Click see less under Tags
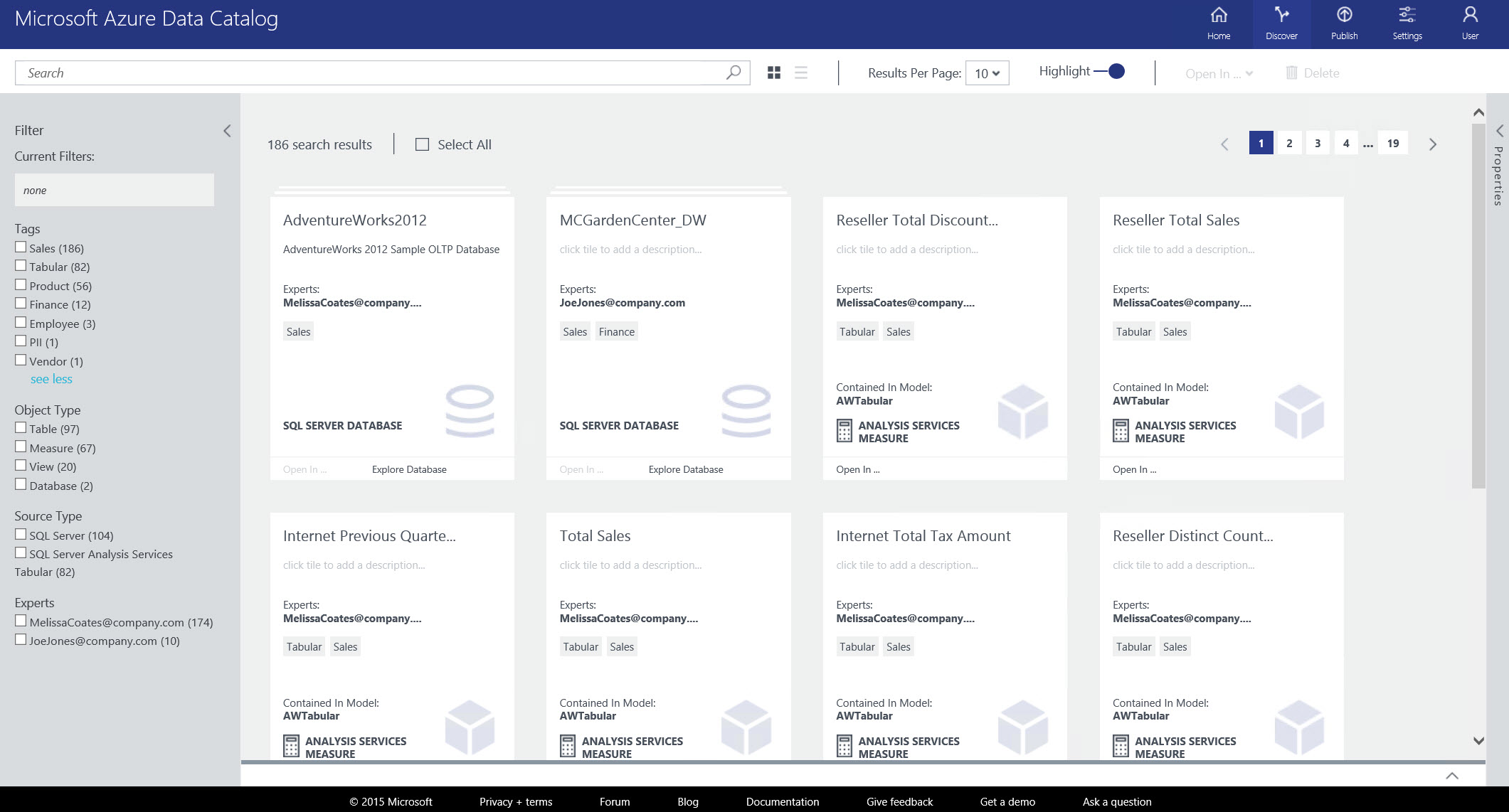 [51, 379]
